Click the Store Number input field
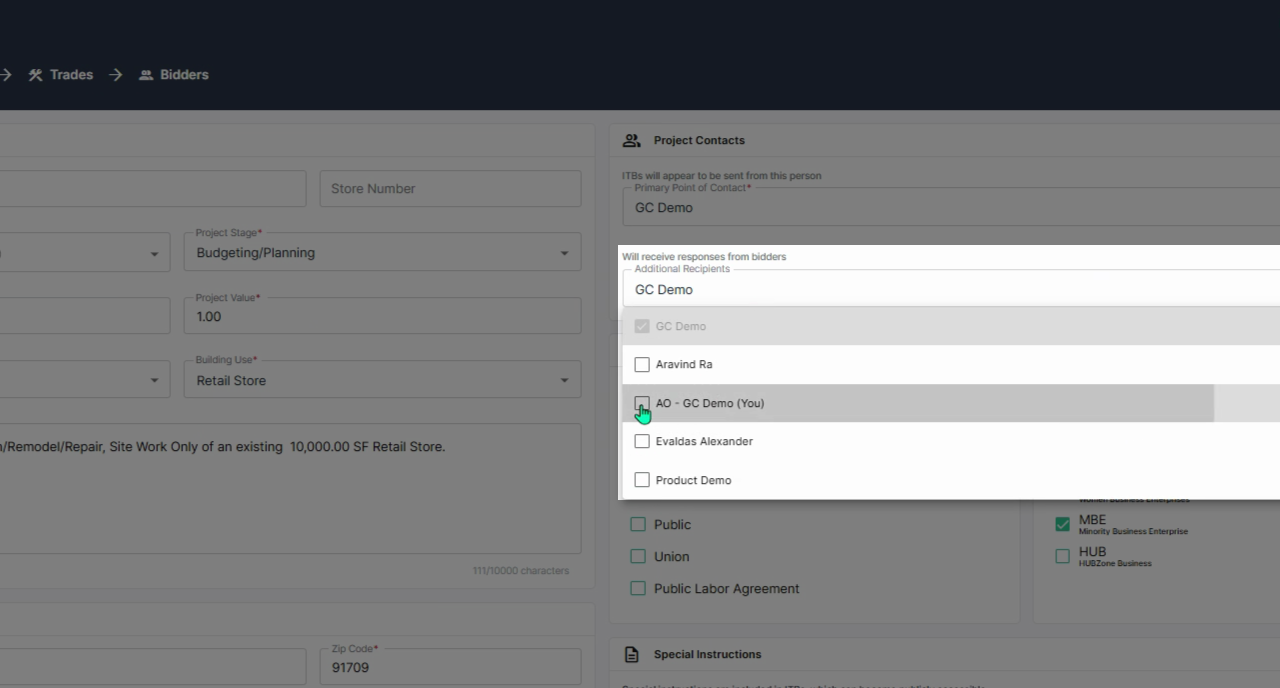Screen dimensions: 1280x688 [x=450, y=188]
